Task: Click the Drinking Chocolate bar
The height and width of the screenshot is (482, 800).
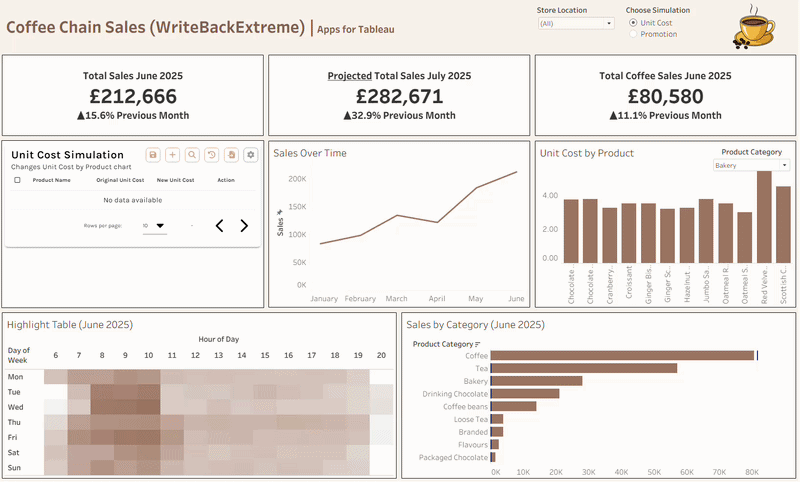Action: (525, 394)
